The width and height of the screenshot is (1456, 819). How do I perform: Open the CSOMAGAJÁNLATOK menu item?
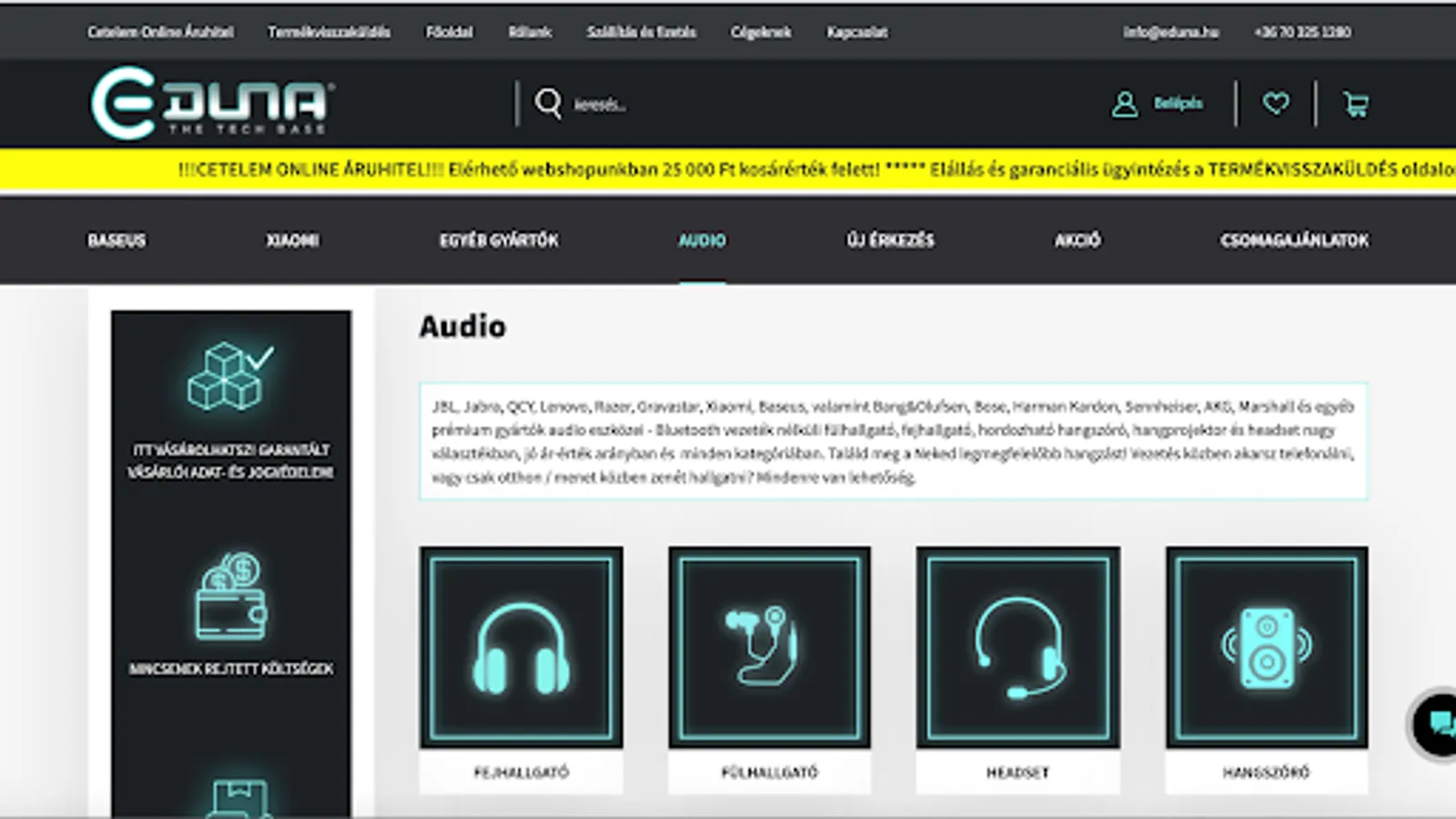pyautogui.click(x=1294, y=240)
